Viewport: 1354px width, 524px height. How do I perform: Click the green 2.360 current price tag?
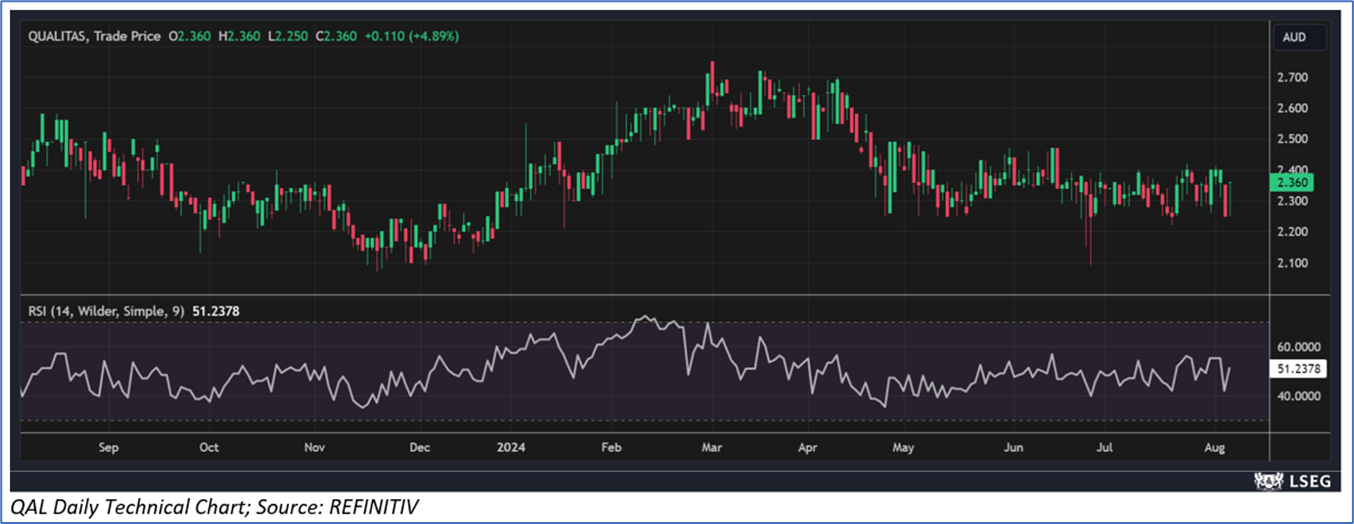pyautogui.click(x=1297, y=182)
